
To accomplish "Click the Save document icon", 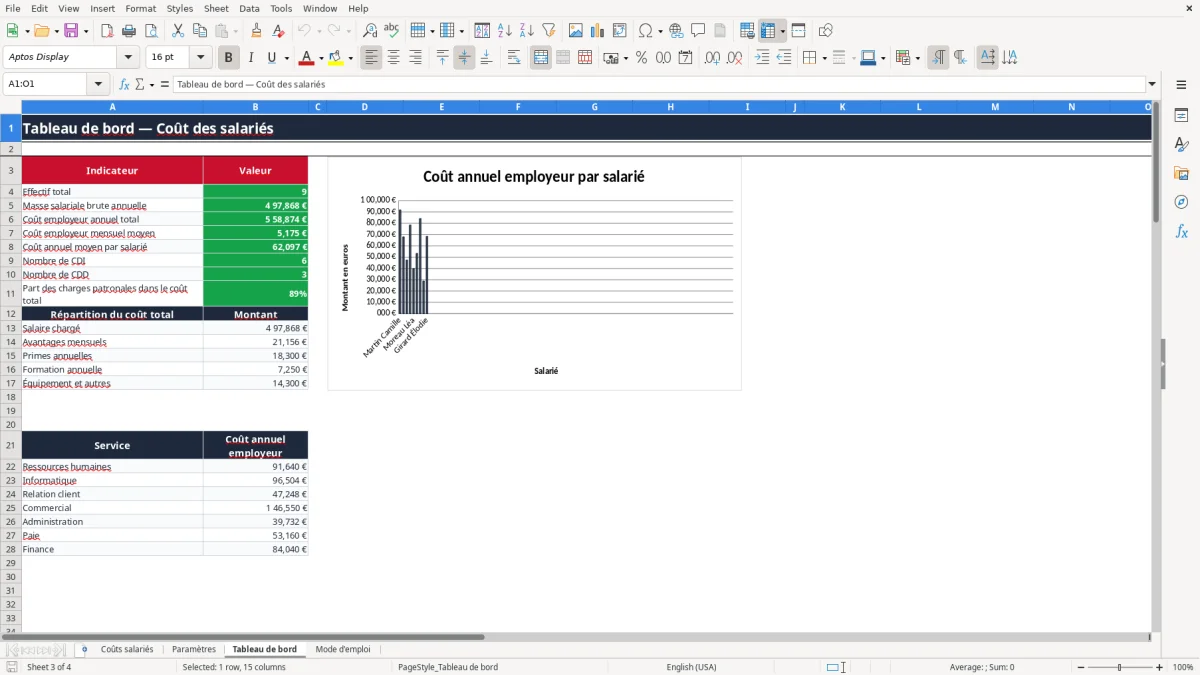I will 71,31.
